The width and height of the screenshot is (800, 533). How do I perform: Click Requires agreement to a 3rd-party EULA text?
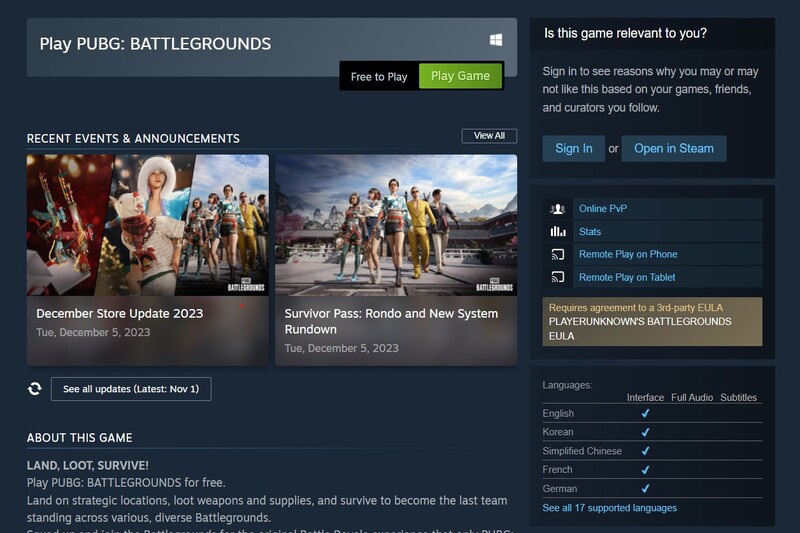(x=636, y=308)
